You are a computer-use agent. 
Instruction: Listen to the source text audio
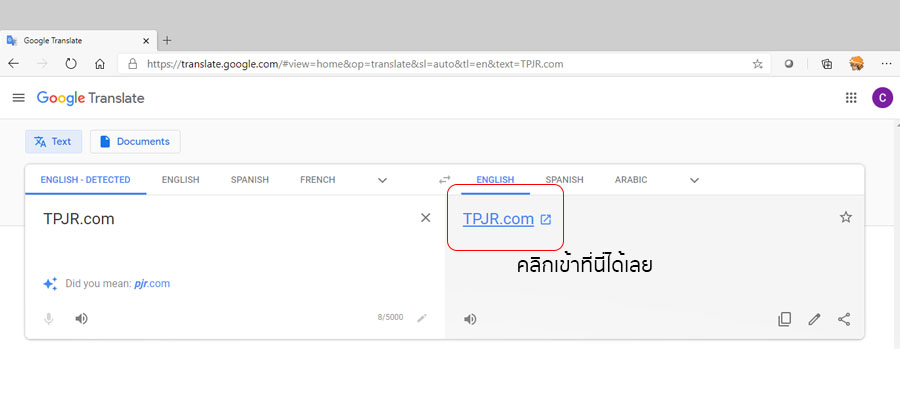(x=82, y=319)
